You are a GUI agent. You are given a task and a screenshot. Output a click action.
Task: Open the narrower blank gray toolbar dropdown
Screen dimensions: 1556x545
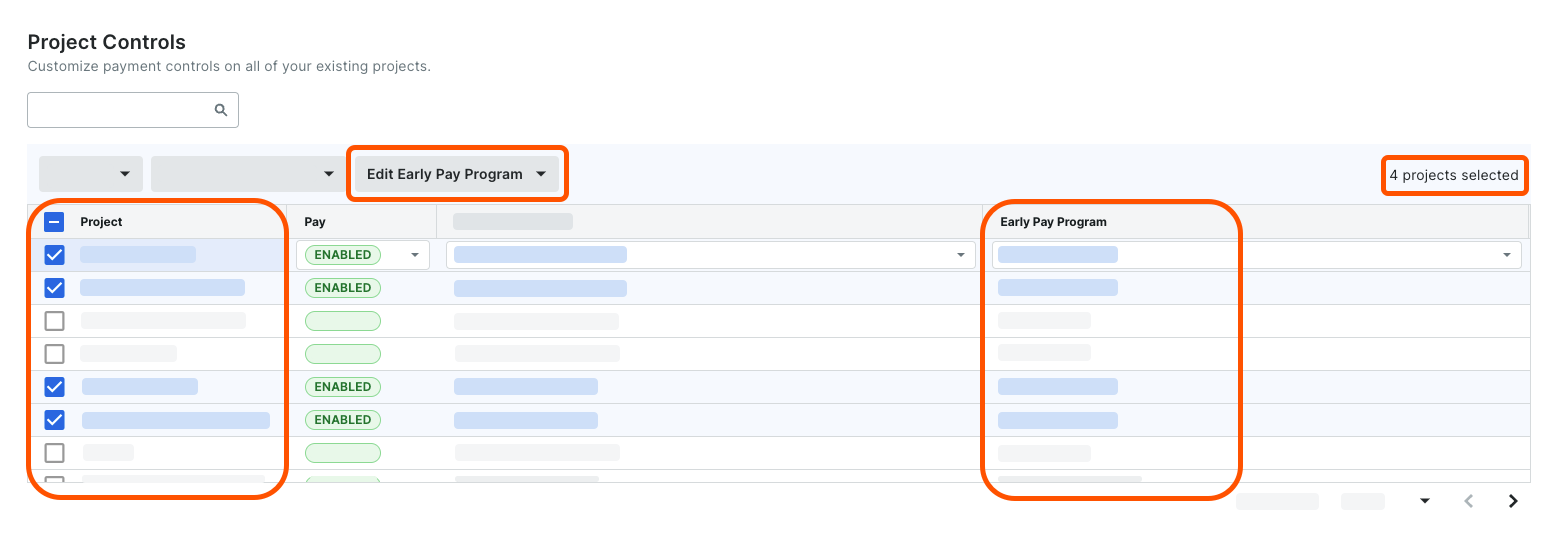pyautogui.click(x=91, y=174)
